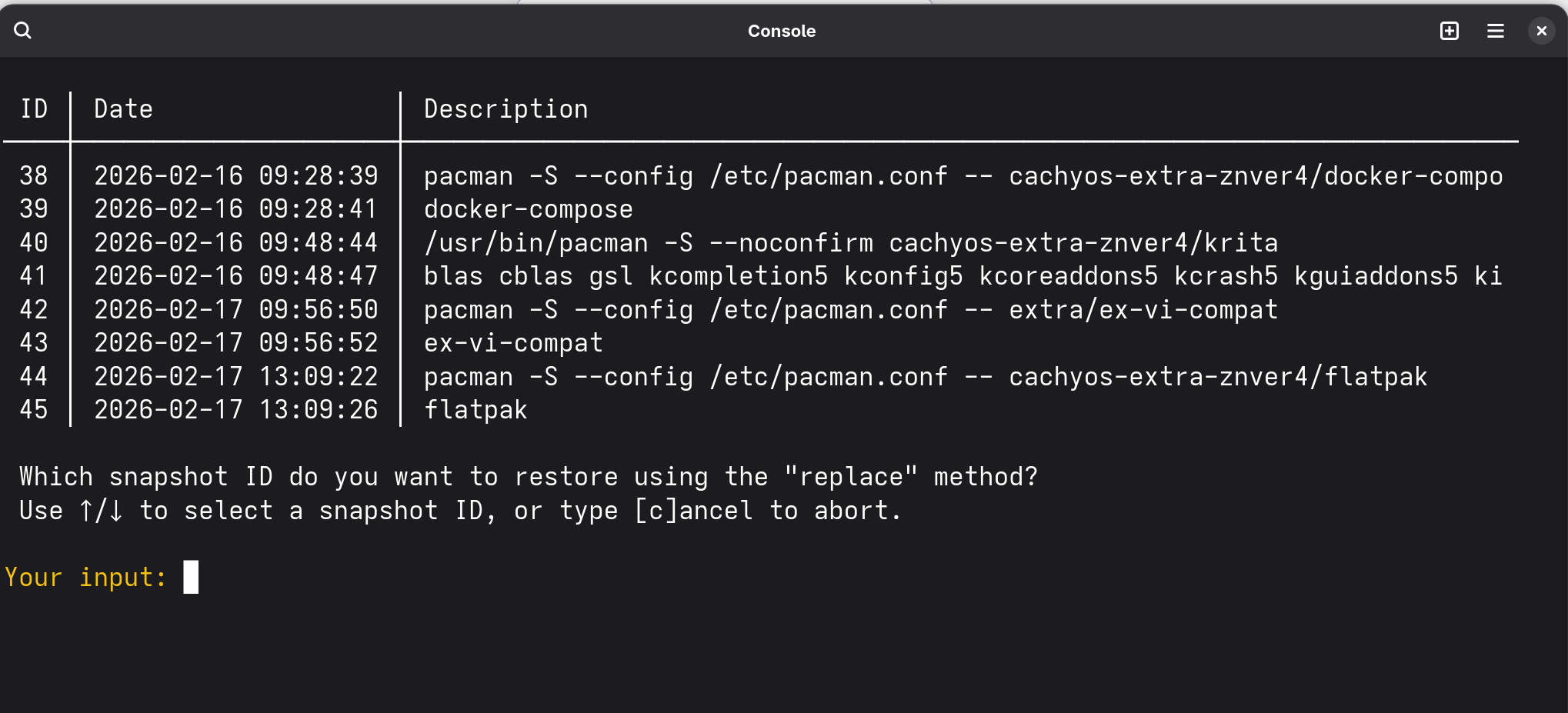Click snapshot ID 40 number

34,243
